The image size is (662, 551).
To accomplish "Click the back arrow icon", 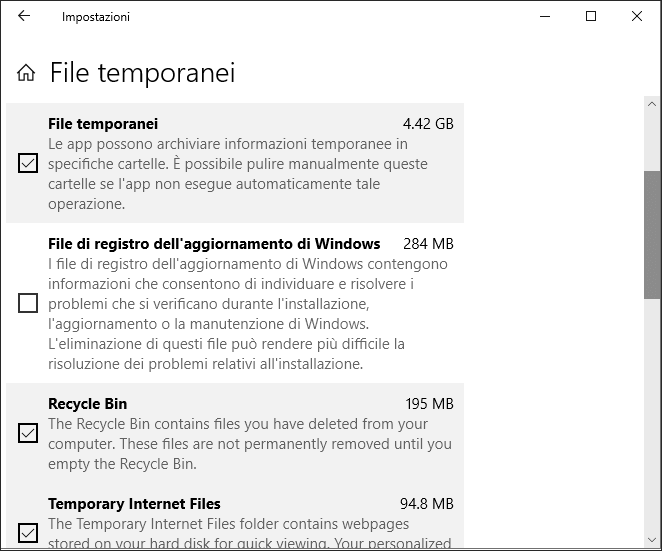I will pos(24,16).
